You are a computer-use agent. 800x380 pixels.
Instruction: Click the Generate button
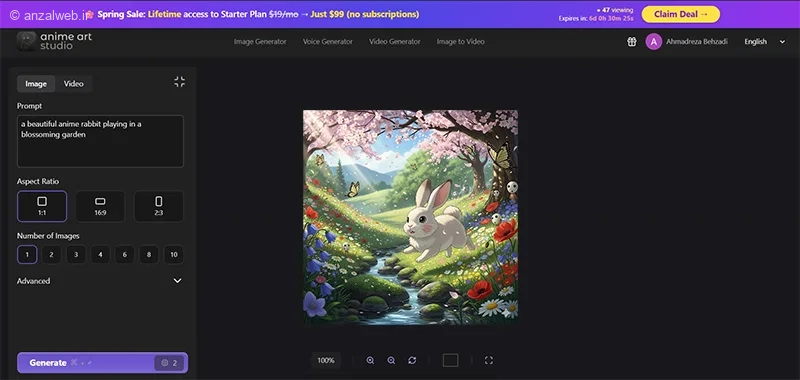coord(103,363)
